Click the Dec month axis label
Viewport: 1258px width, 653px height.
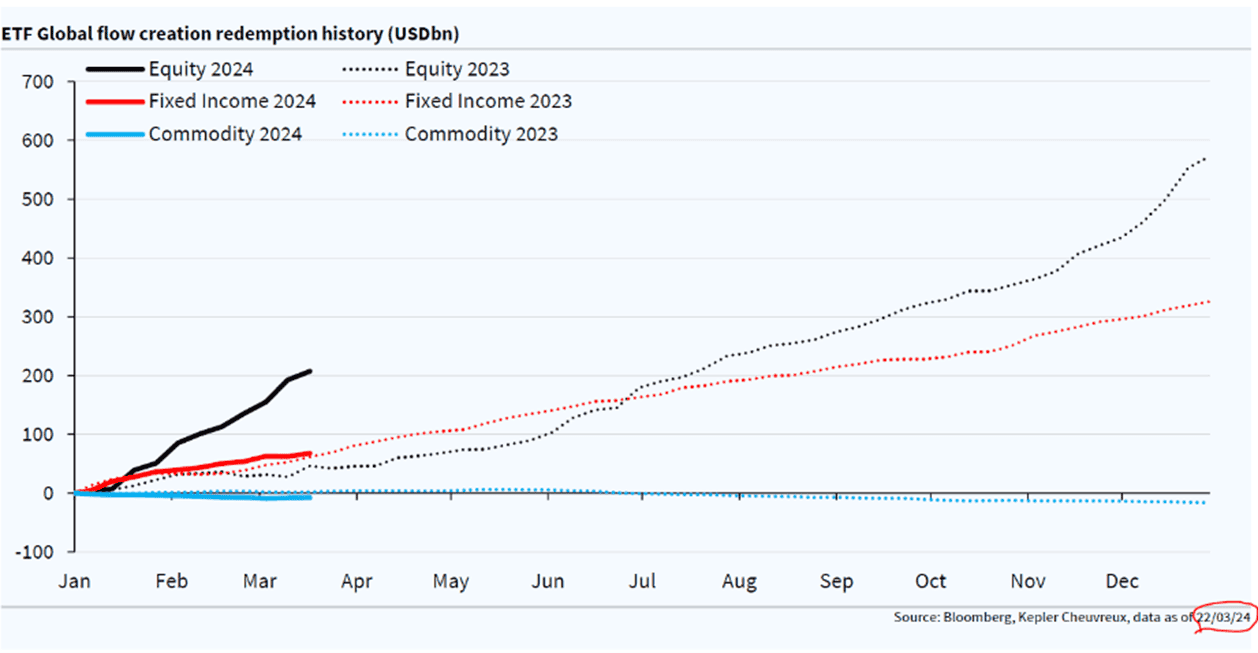coord(1124,581)
